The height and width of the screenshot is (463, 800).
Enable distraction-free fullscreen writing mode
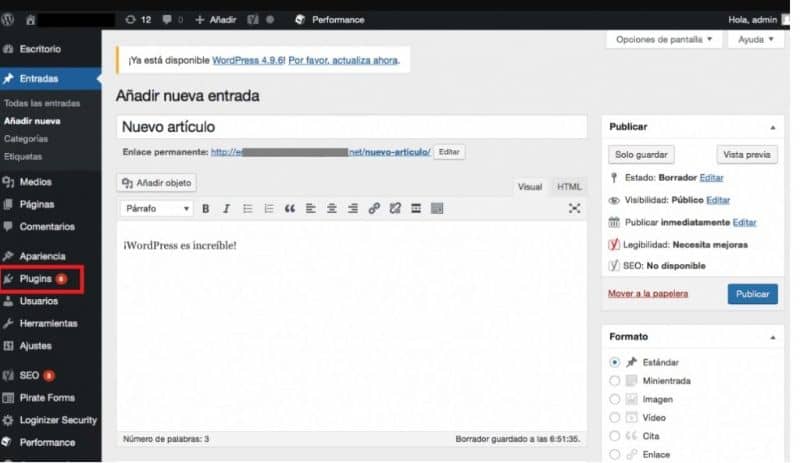(x=574, y=208)
